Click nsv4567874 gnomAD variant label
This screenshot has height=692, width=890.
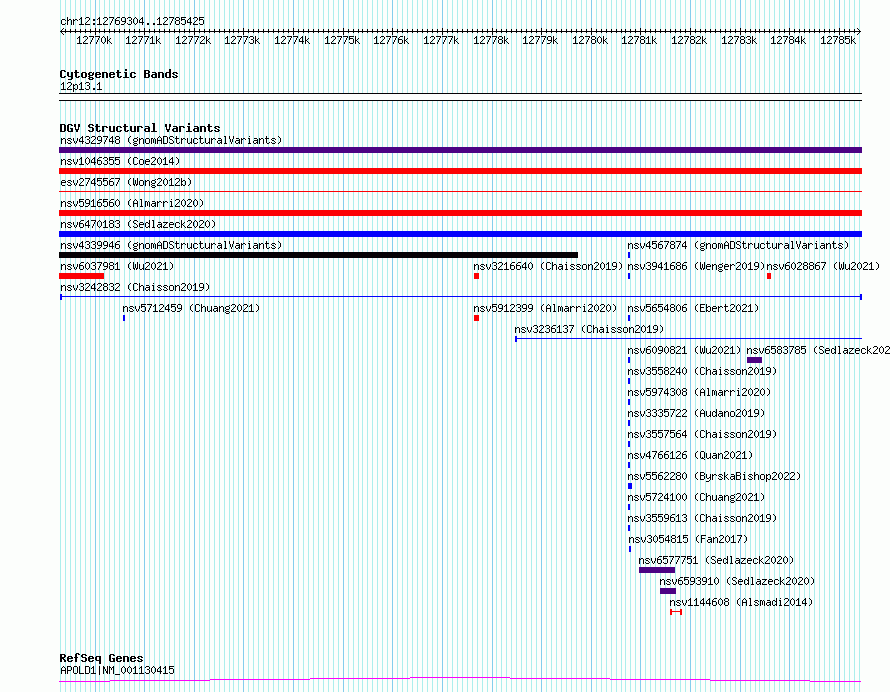coord(738,245)
